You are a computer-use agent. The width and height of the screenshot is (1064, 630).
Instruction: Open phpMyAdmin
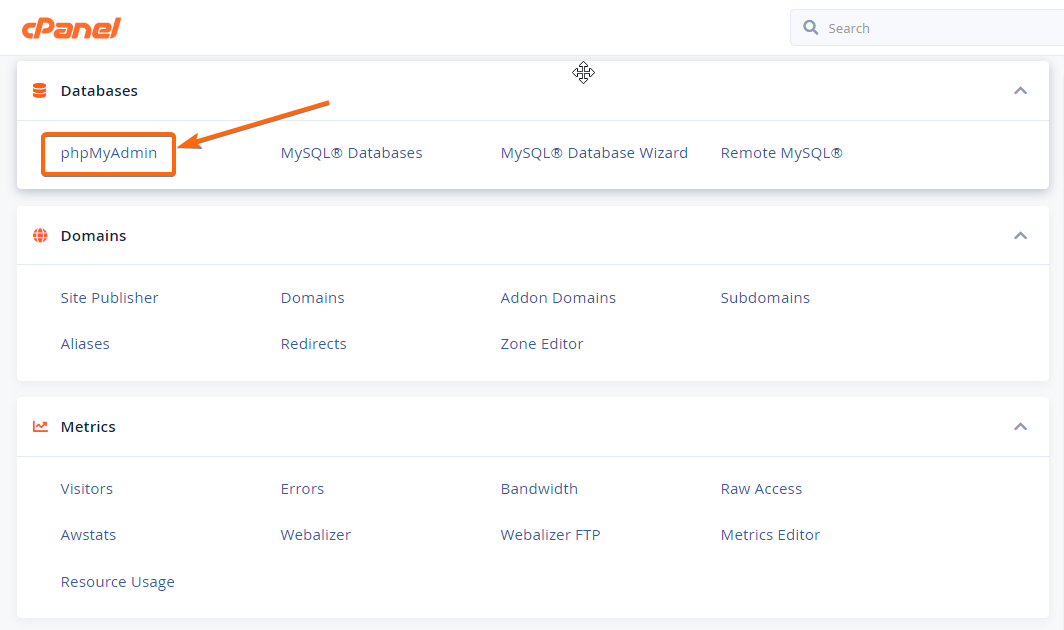(109, 153)
